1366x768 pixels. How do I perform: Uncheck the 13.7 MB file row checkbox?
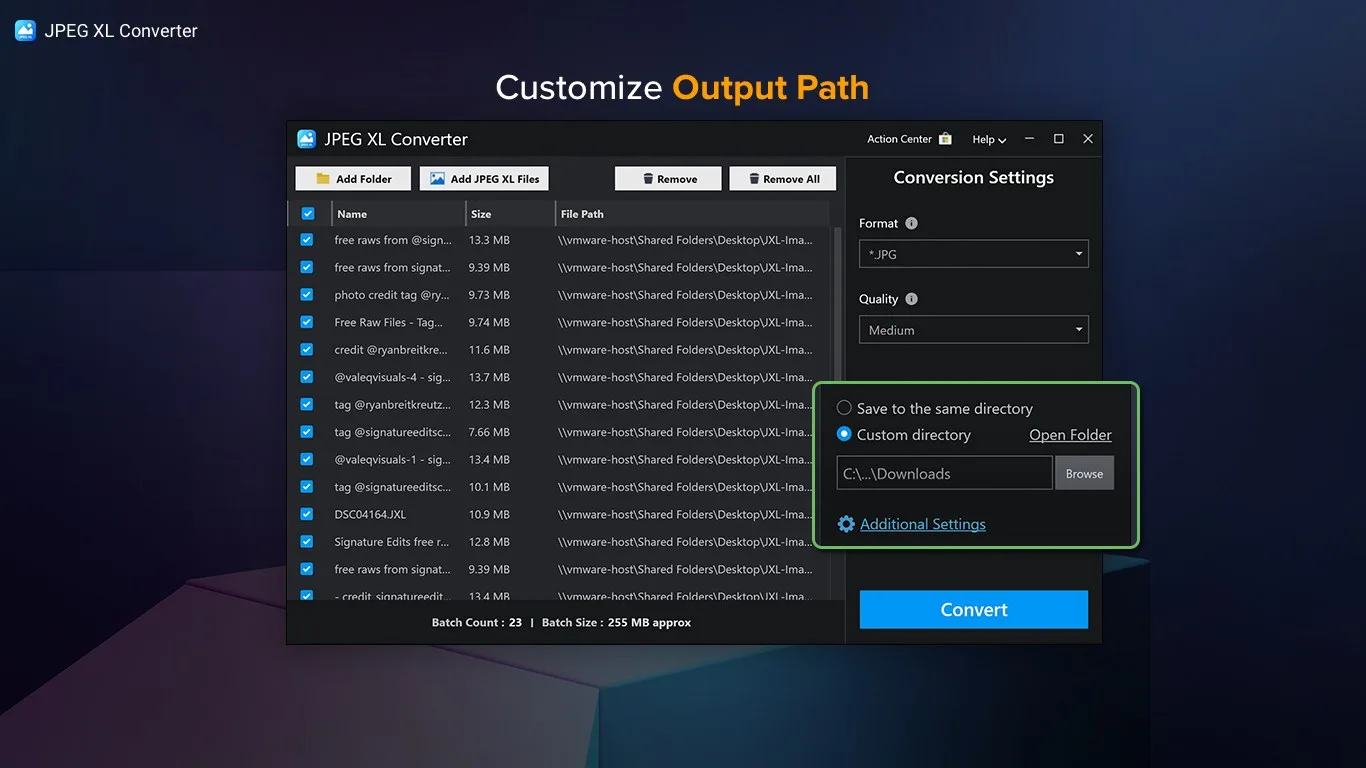307,377
